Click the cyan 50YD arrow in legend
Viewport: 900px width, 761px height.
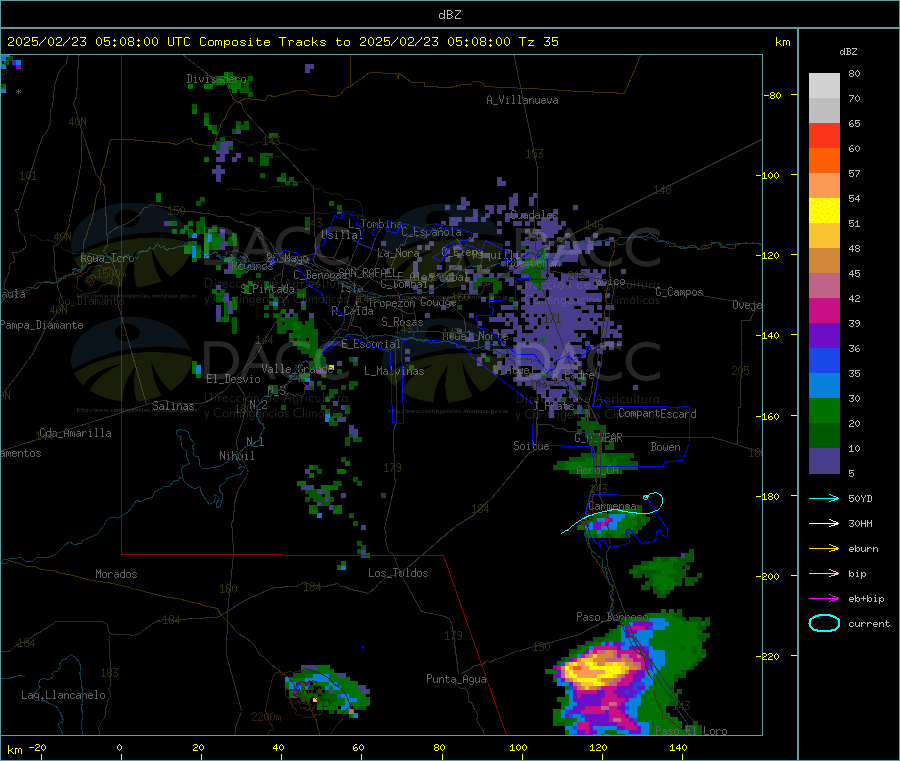point(824,498)
